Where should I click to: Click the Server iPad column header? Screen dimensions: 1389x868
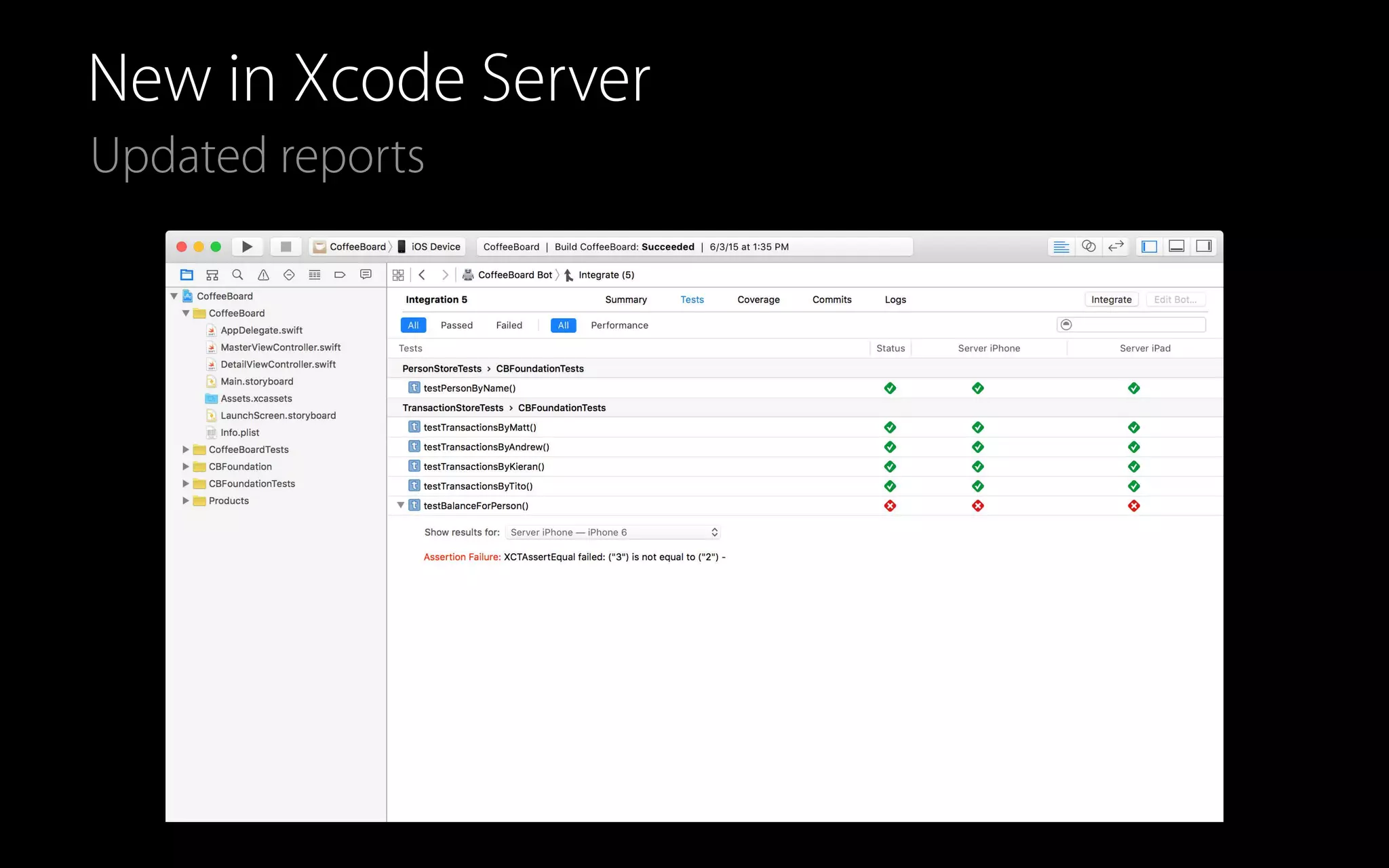click(1145, 349)
